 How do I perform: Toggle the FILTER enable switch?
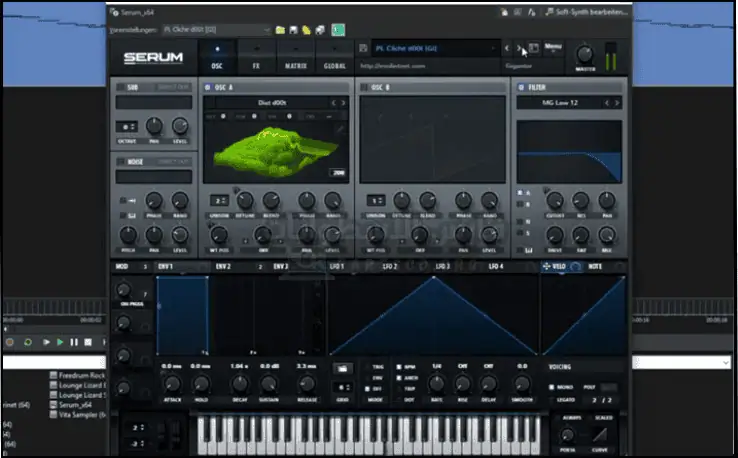tap(522, 87)
